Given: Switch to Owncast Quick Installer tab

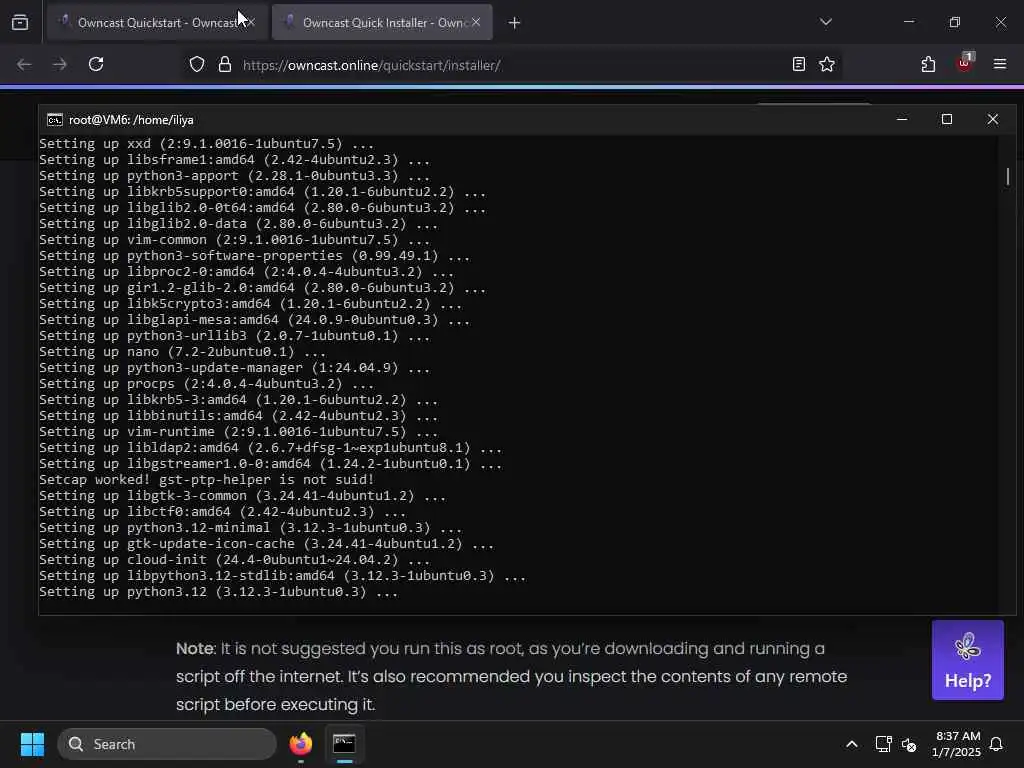Looking at the screenshot, I should pos(382,22).
